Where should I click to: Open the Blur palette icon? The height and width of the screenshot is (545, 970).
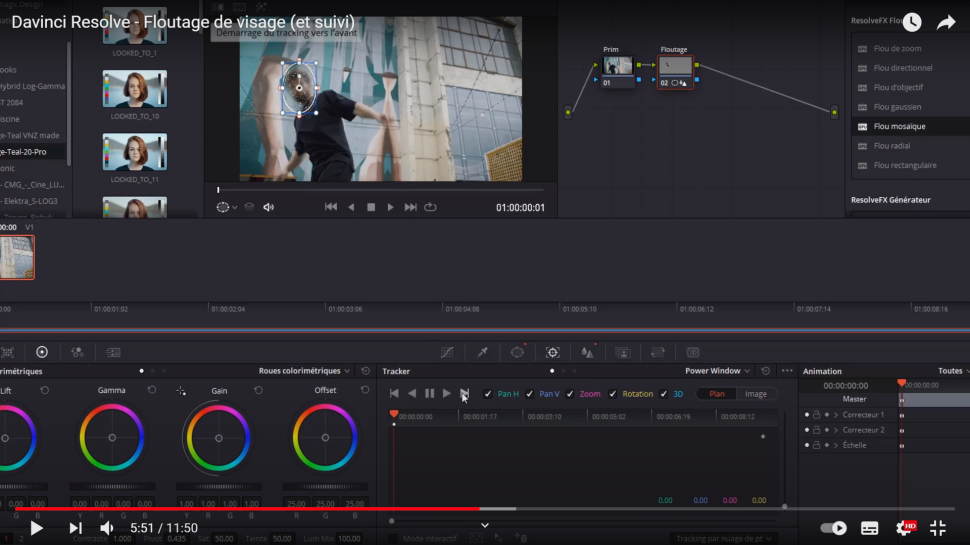coord(587,353)
